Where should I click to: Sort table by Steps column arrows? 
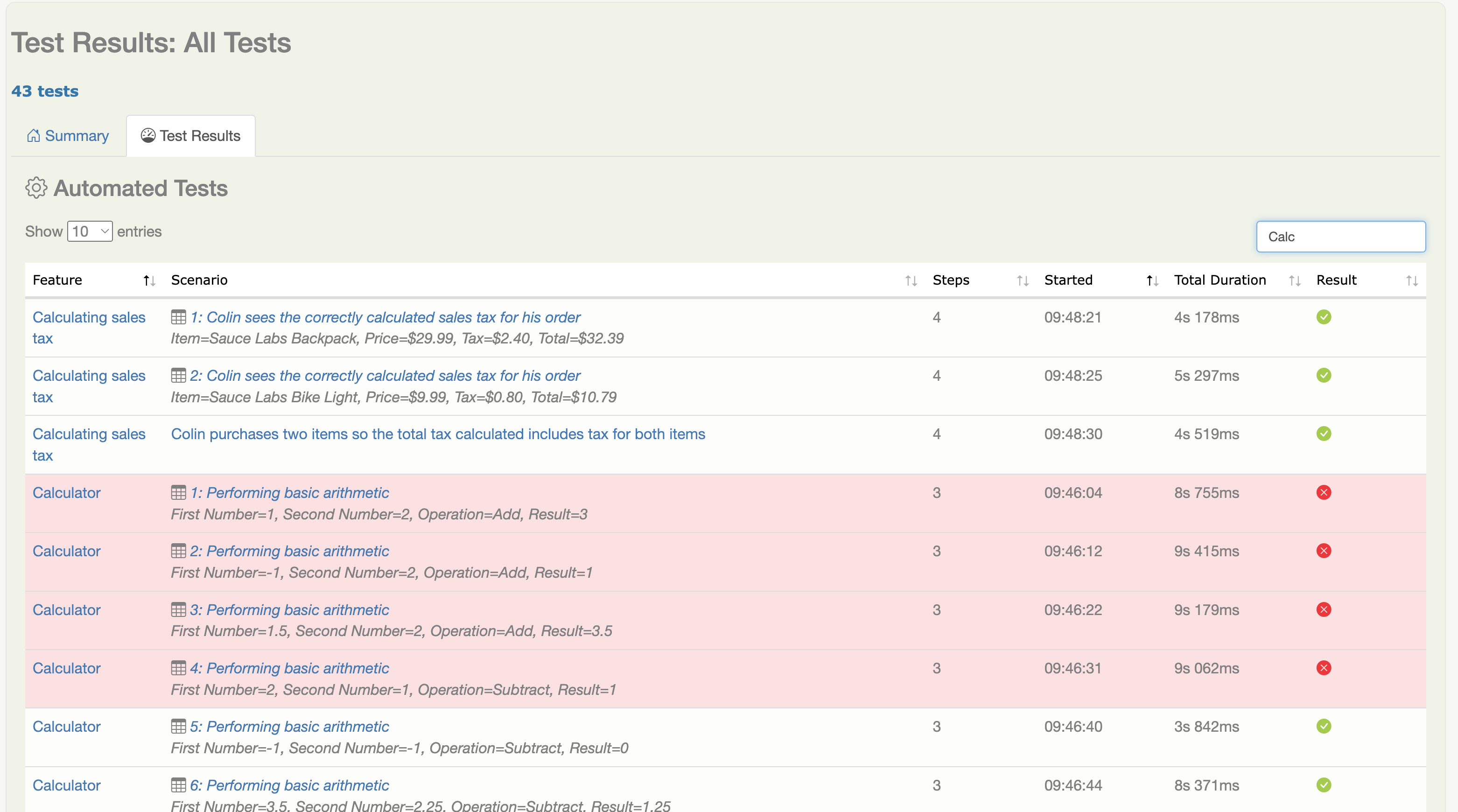(1022, 280)
